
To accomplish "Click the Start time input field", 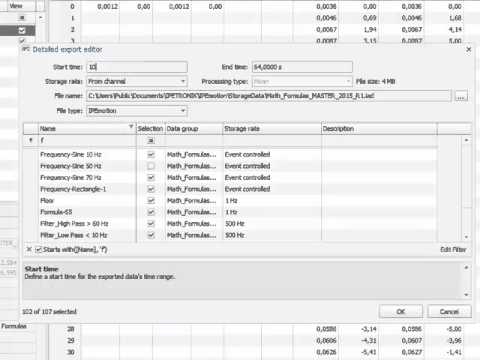I will tap(137, 67).
